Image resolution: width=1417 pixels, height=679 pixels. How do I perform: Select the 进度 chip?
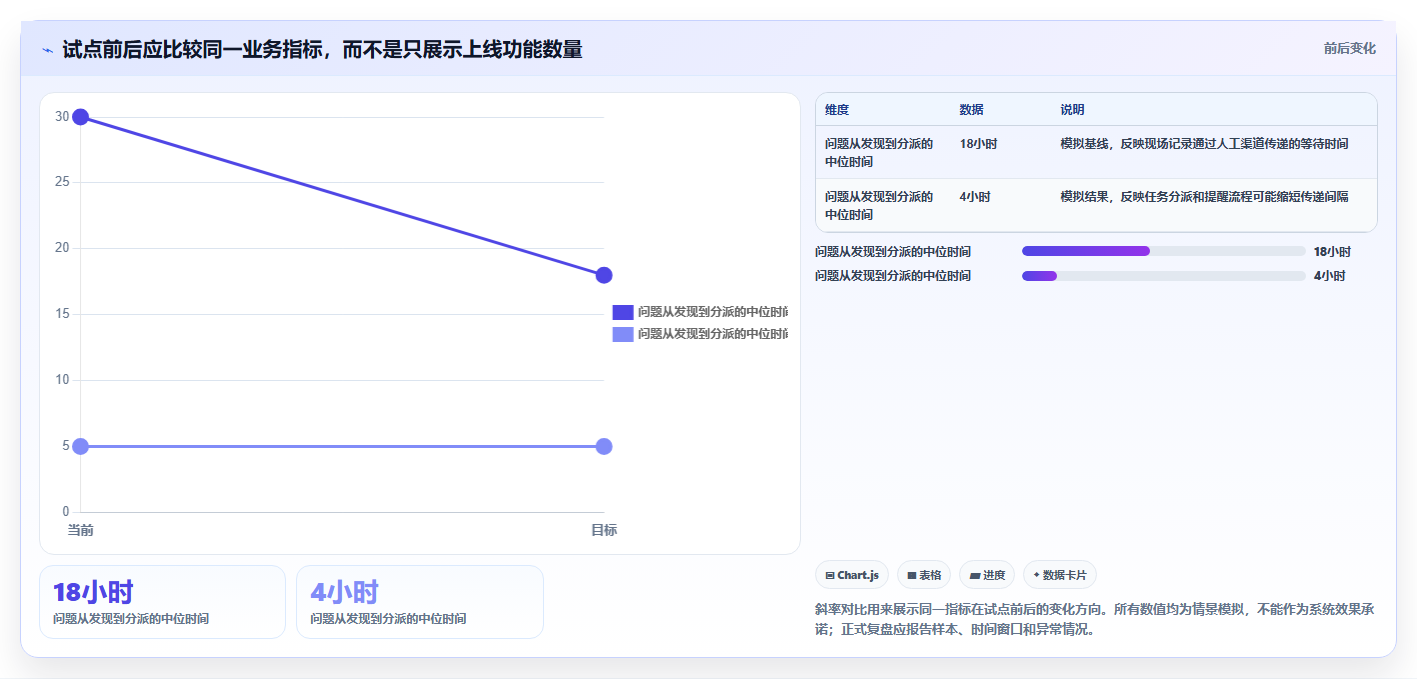(x=987, y=575)
